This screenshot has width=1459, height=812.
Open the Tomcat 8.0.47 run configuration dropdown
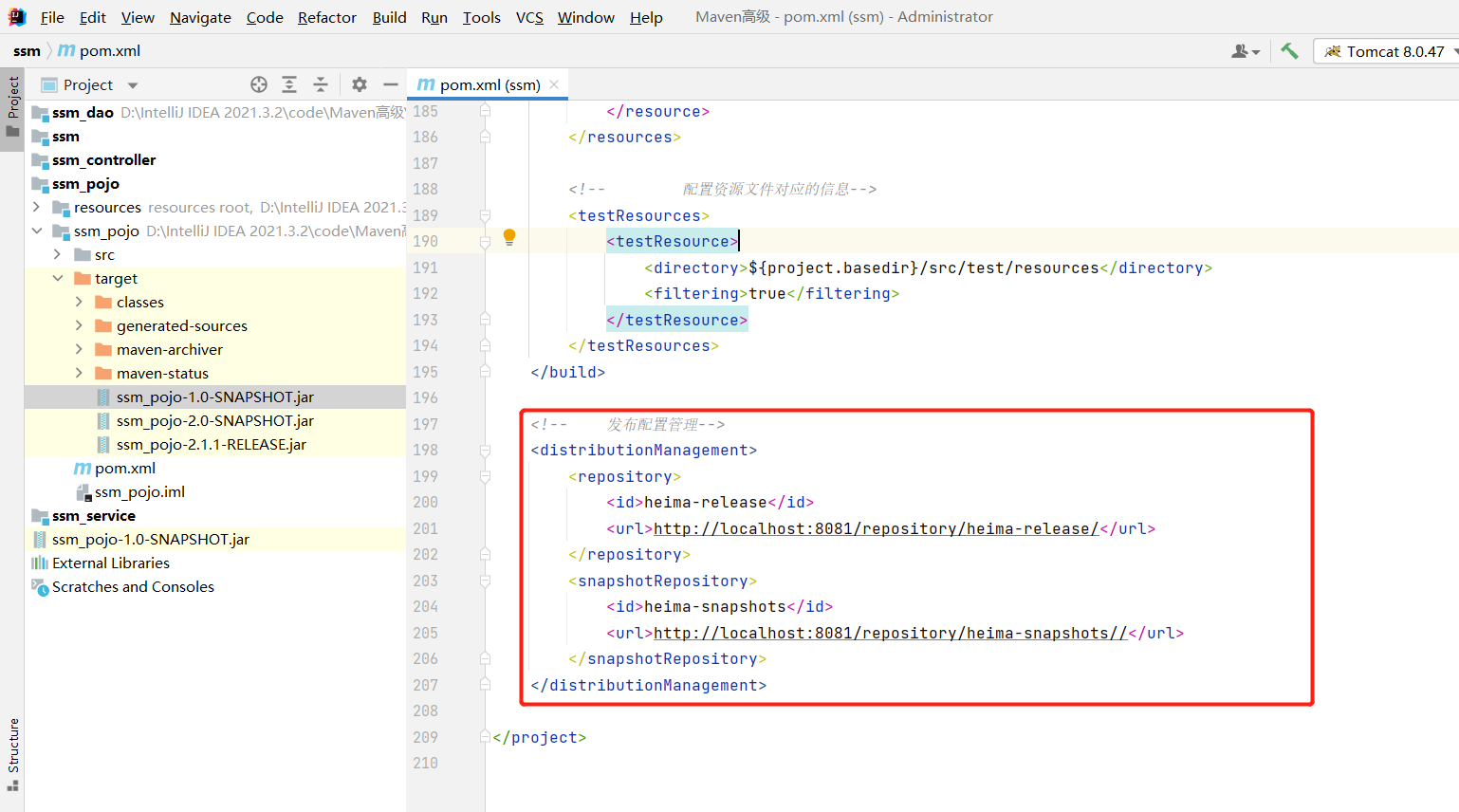[1389, 51]
